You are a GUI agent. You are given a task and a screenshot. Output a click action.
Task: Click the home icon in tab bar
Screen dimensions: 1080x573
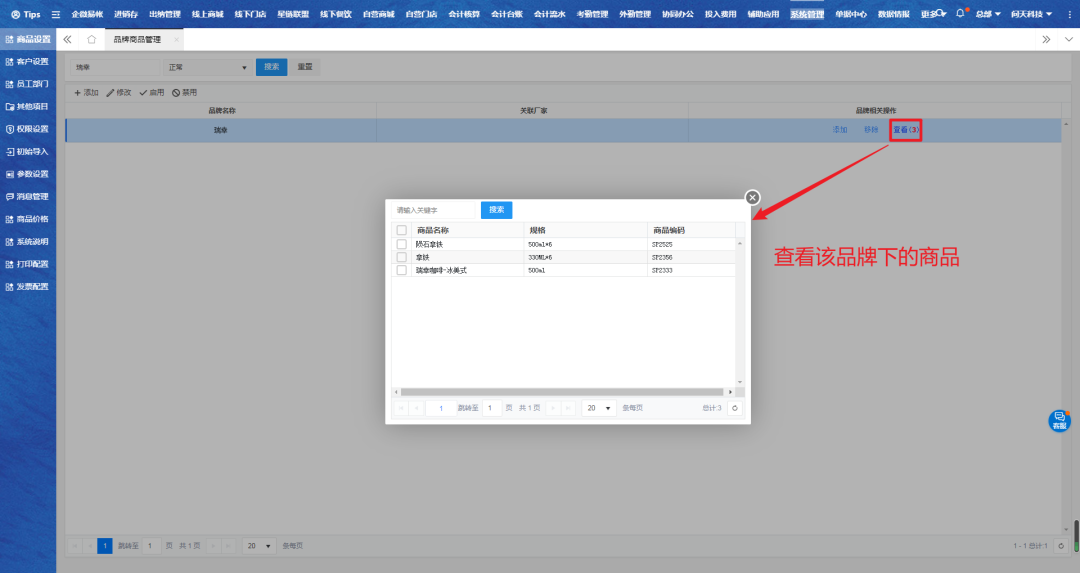pyautogui.click(x=91, y=39)
